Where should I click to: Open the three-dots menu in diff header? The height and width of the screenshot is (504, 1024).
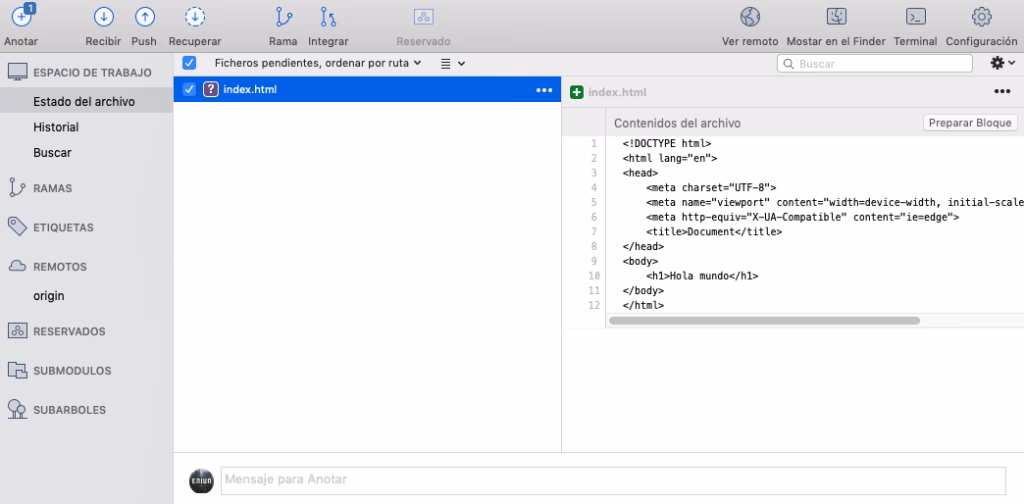tap(1002, 91)
